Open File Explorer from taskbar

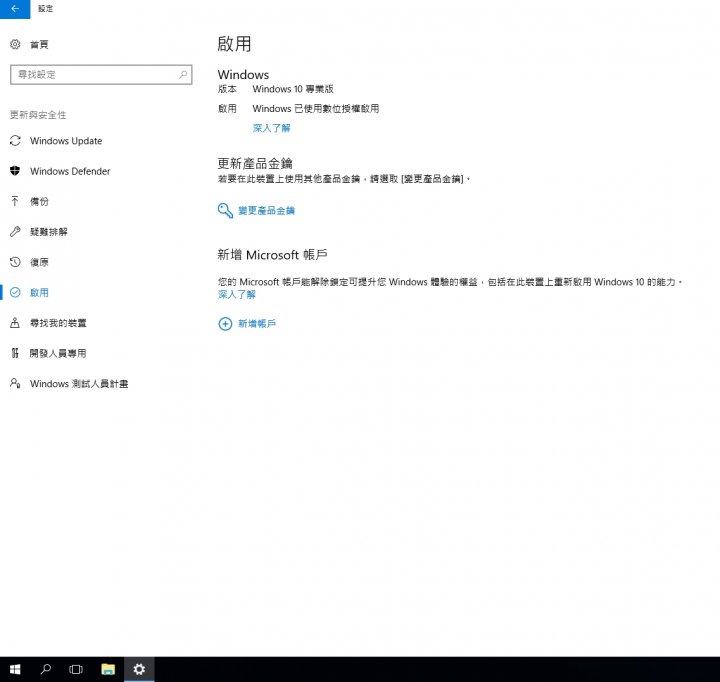108,669
